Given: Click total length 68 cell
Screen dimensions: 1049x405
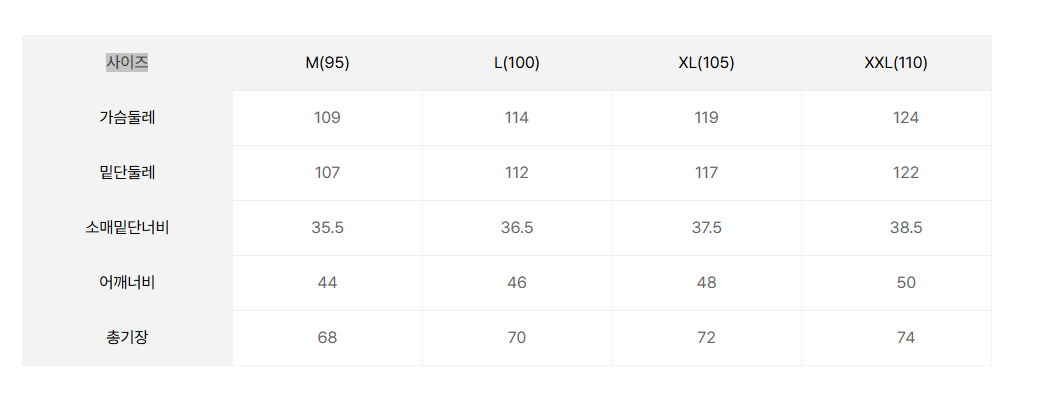Looking at the screenshot, I should 327,337.
